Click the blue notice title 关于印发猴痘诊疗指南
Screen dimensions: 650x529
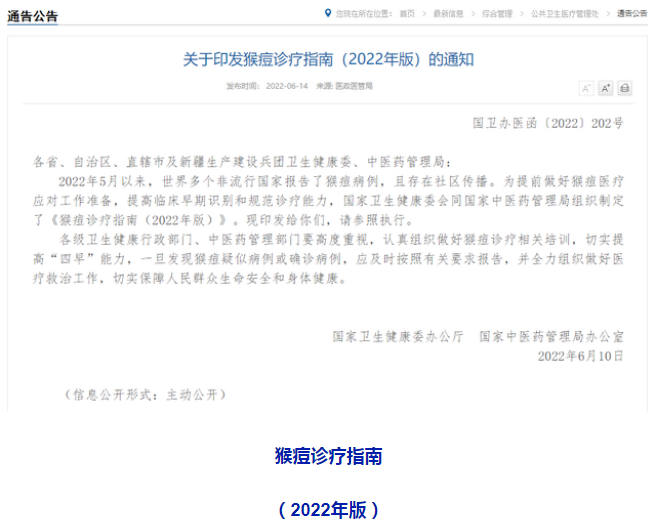(328, 60)
